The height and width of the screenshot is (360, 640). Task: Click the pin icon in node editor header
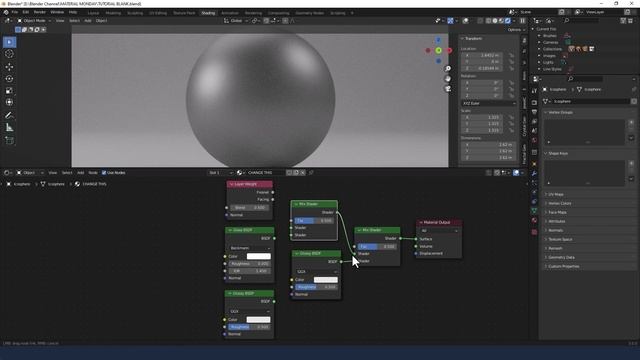311,173
